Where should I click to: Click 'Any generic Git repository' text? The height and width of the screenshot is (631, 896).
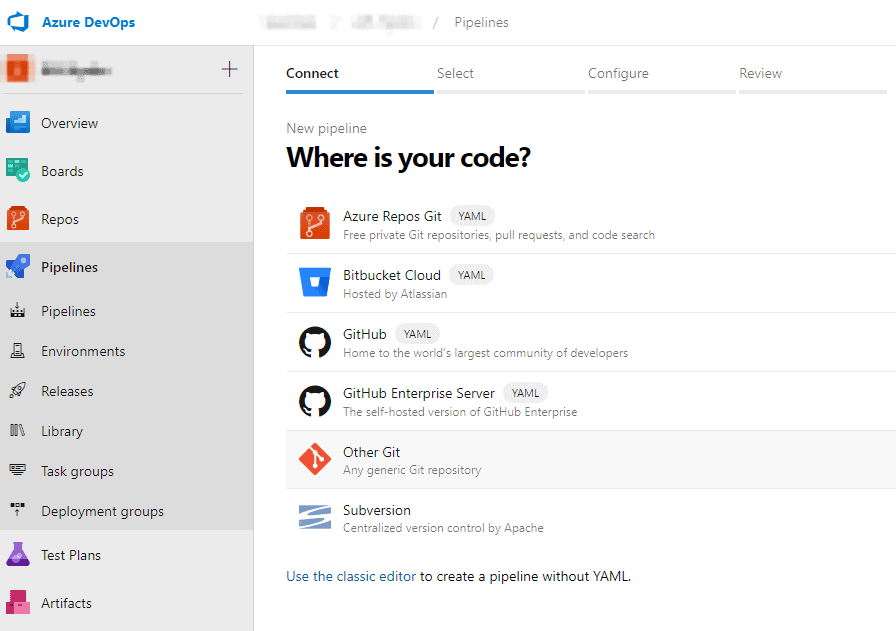pos(412,470)
